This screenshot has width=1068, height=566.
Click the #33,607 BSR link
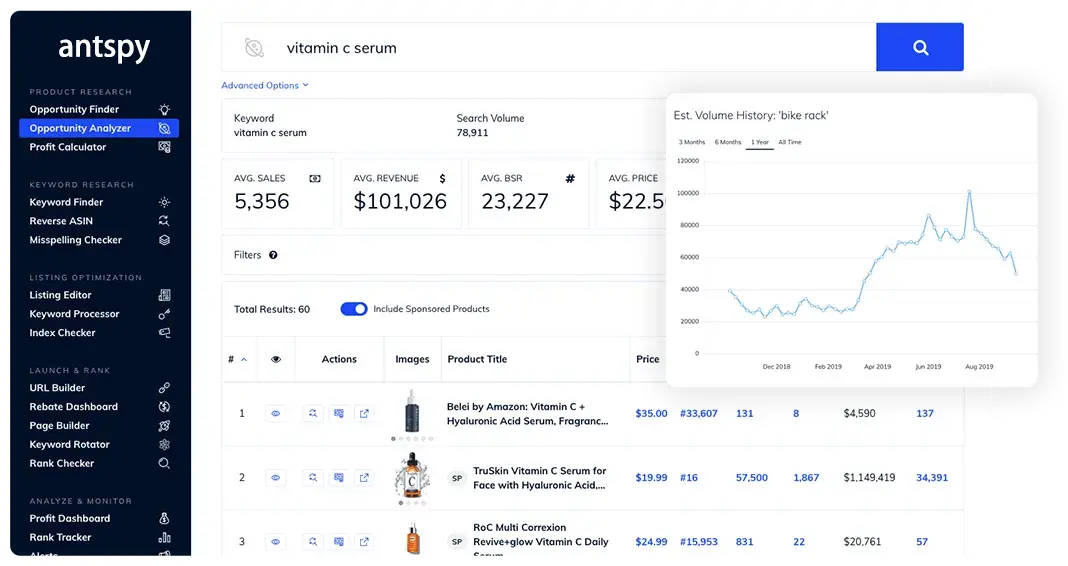[x=699, y=413]
